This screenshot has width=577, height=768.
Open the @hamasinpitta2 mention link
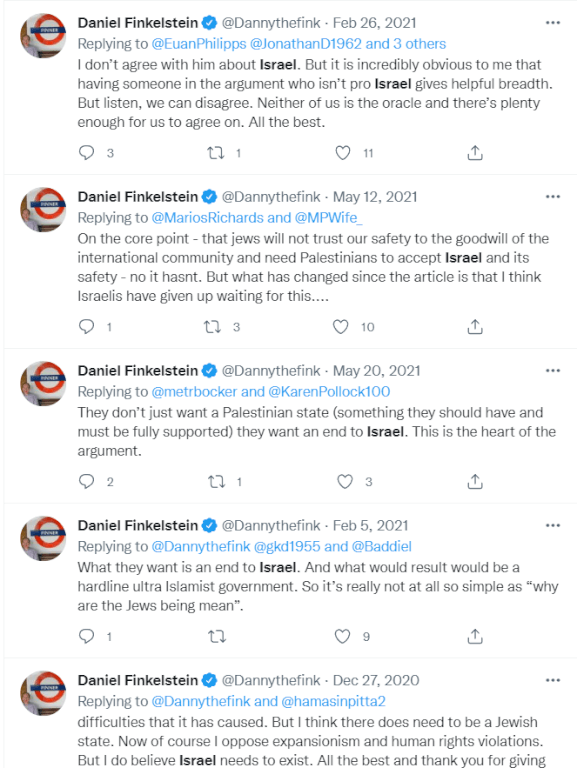click(334, 701)
